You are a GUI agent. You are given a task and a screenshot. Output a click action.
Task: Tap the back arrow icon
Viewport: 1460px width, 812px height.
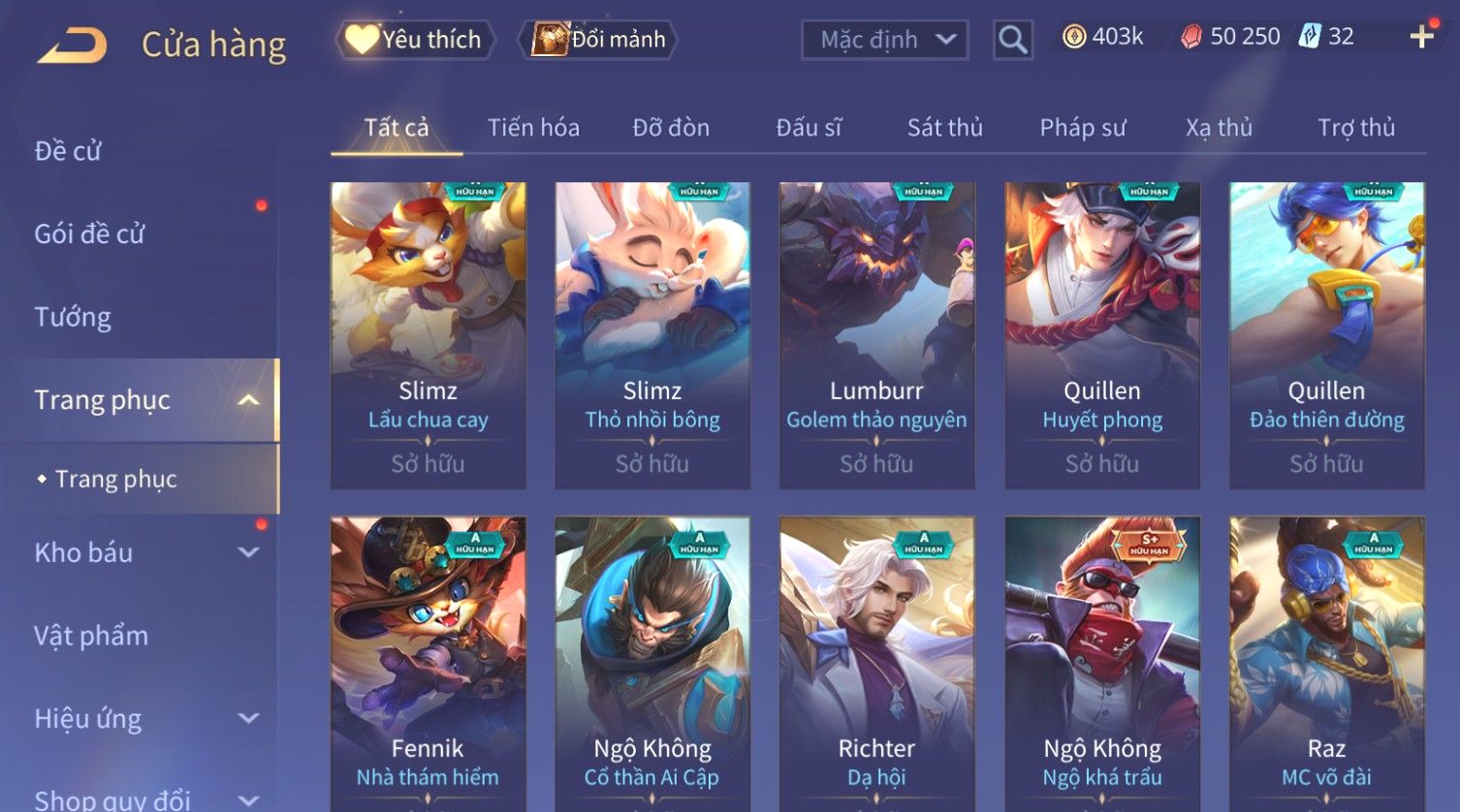click(72, 46)
